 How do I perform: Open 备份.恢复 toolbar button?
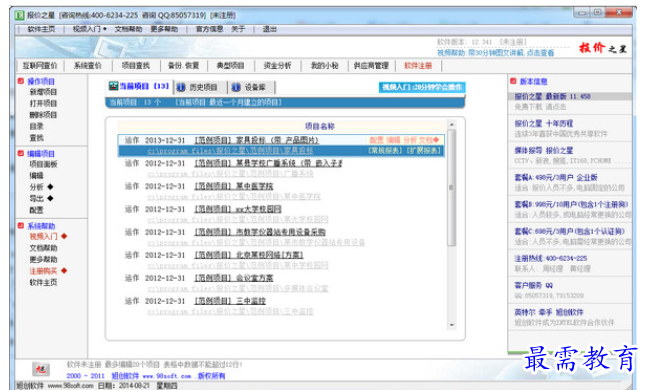click(x=183, y=65)
